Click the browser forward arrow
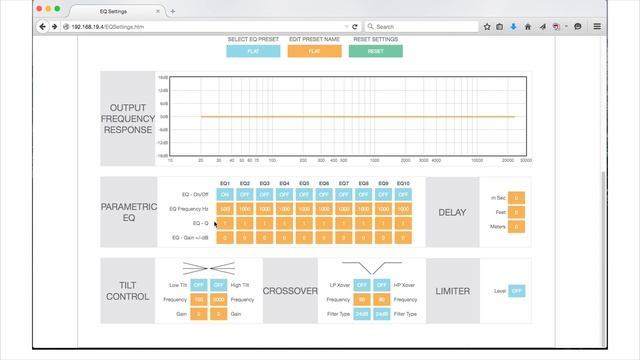640x360 pixels. [55, 27]
